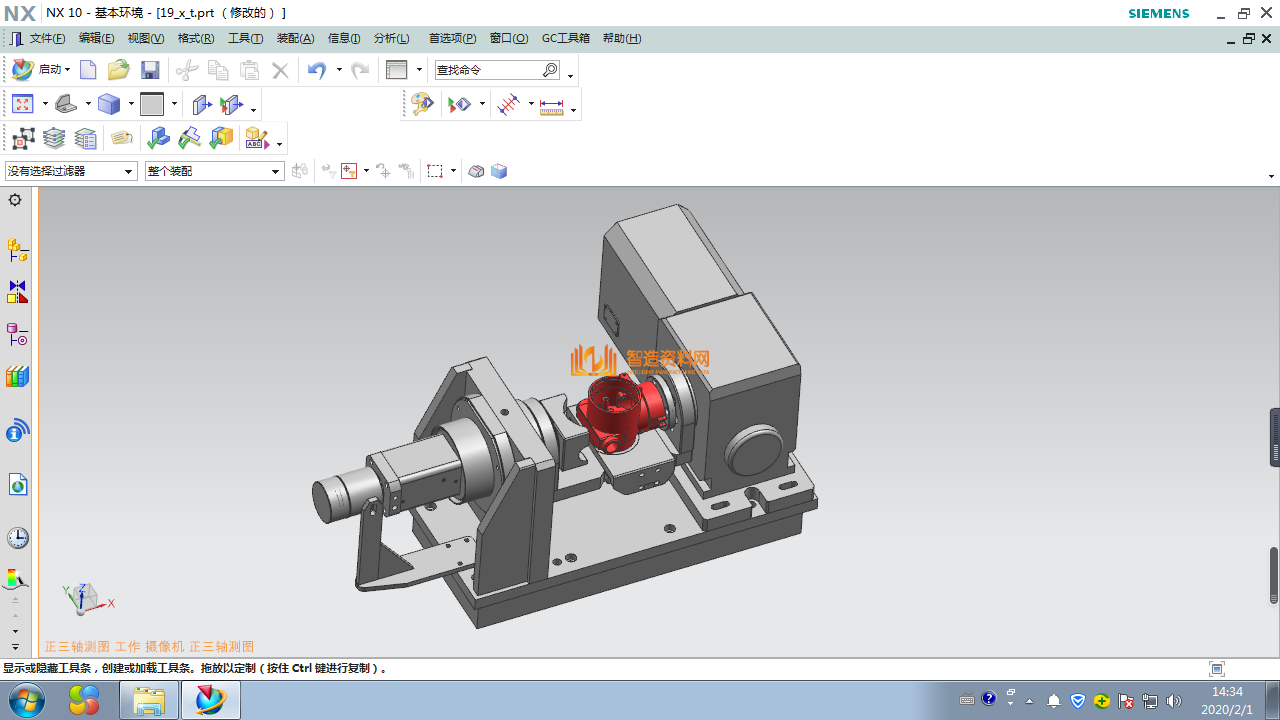
Task: Open the 装配(A) menu
Action: coord(295,38)
